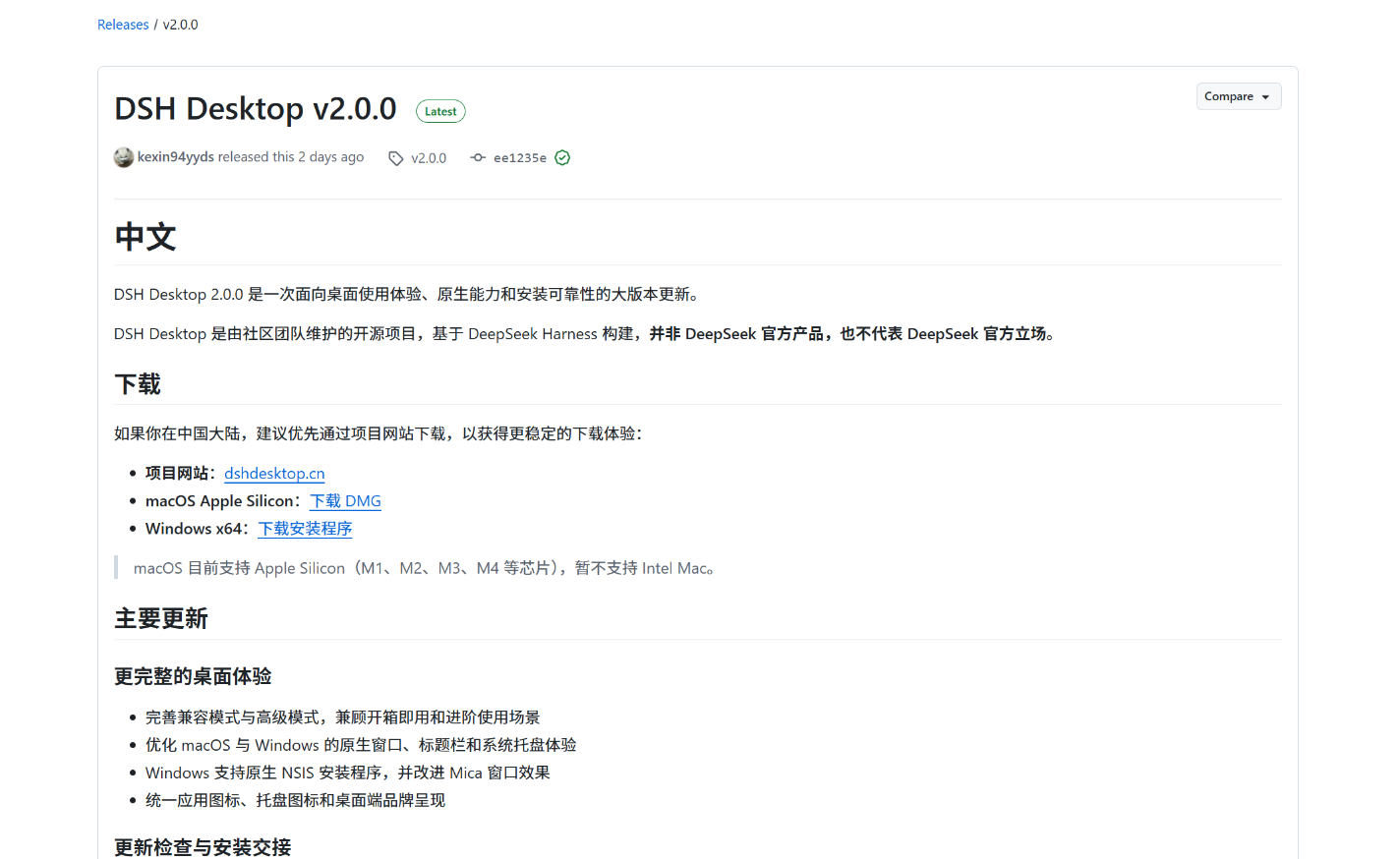Open the v2.0.0 tag link
This screenshot has height=859, width=1400.
coord(429,158)
